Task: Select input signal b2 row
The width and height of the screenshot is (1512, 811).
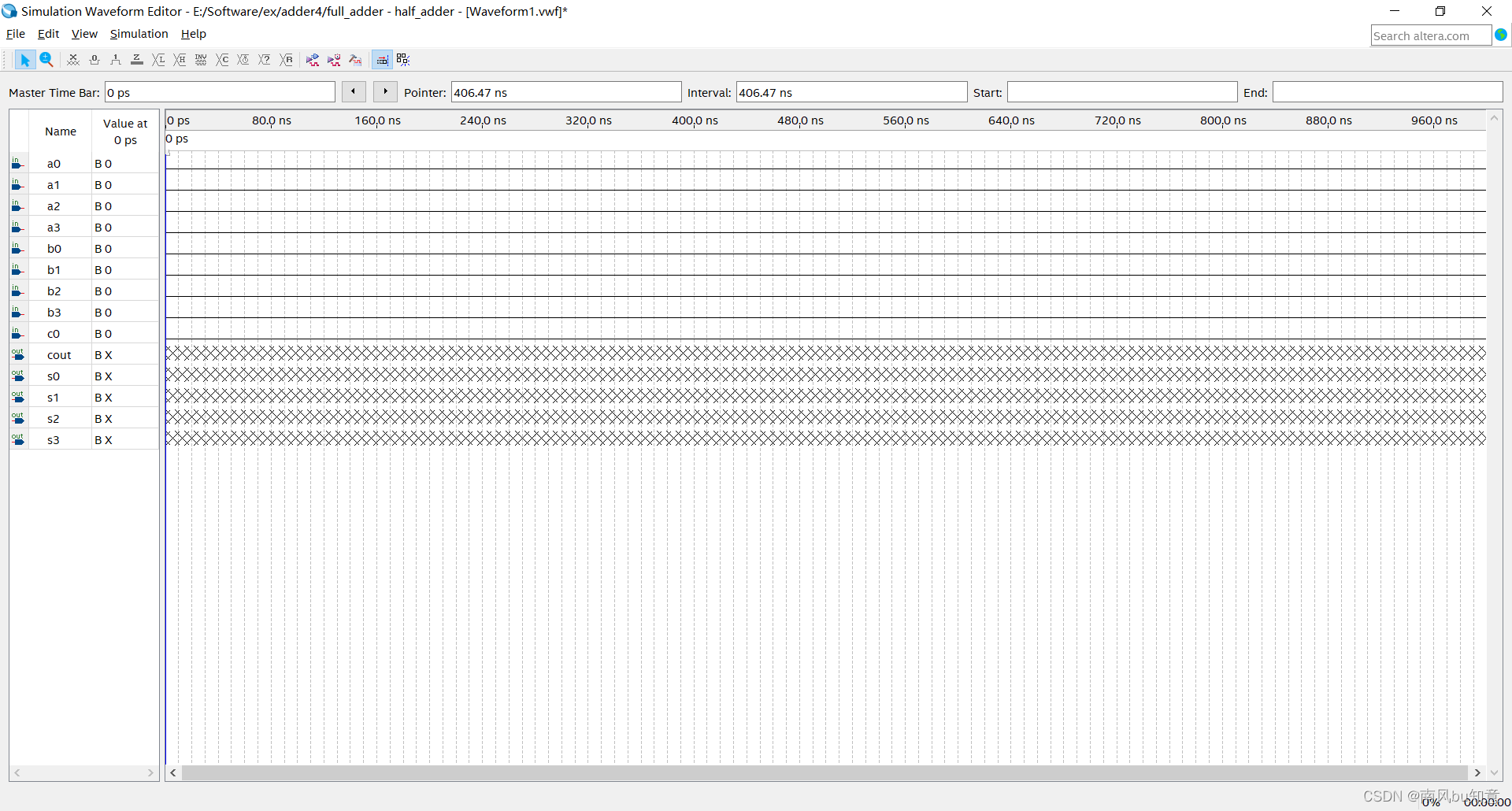Action: (84, 291)
